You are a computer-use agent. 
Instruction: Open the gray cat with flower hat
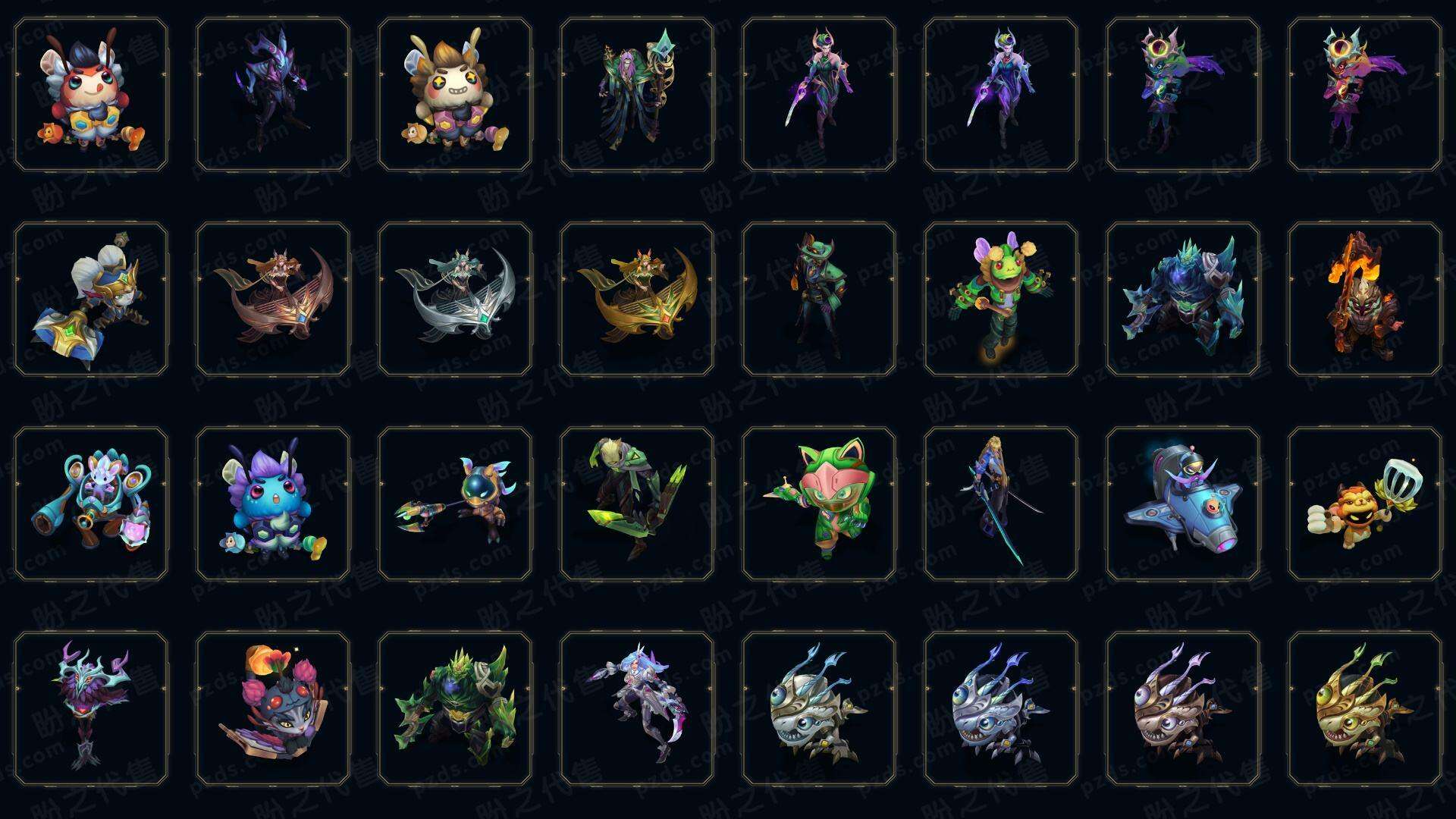[273, 708]
